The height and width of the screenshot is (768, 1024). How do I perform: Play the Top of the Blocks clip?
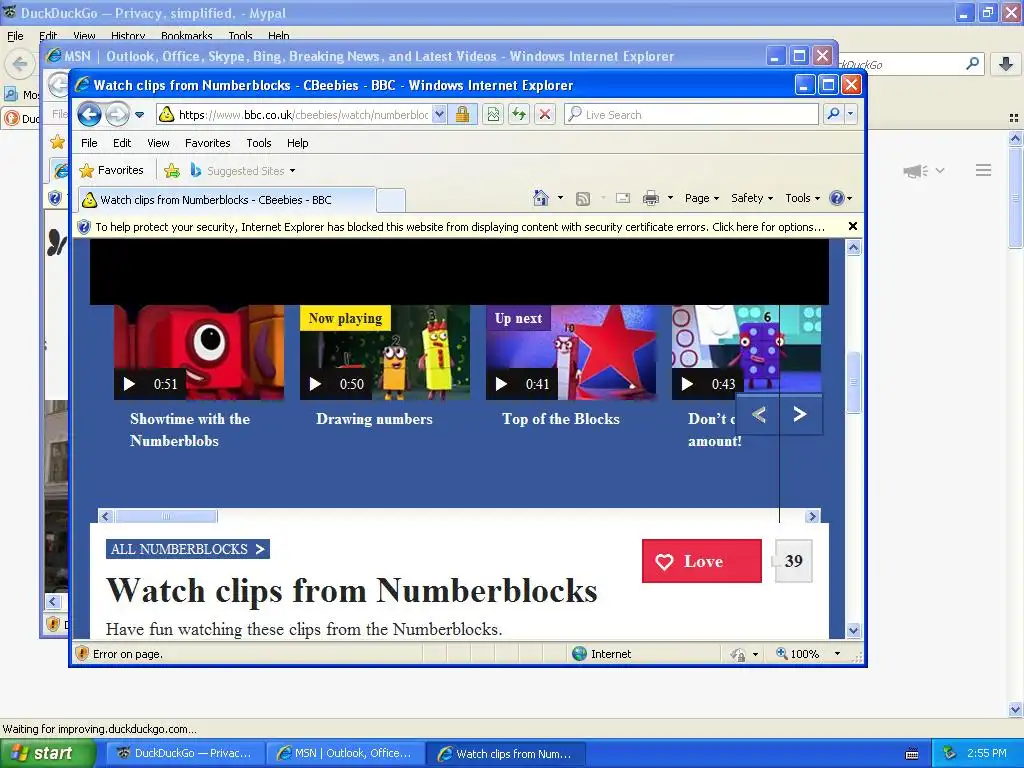tap(571, 352)
